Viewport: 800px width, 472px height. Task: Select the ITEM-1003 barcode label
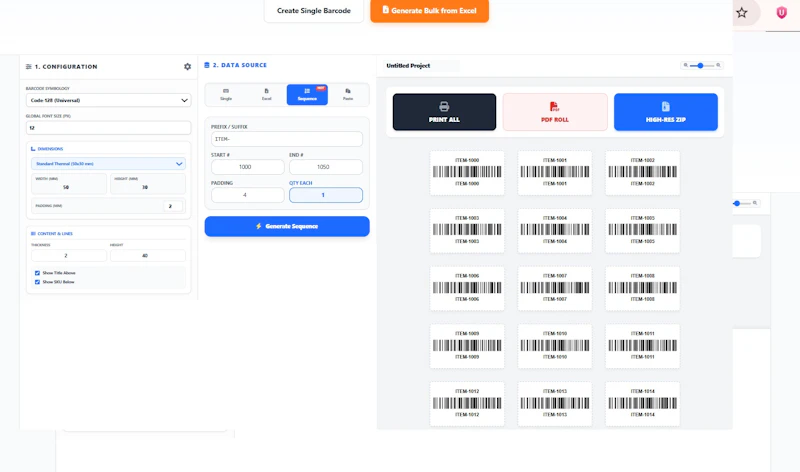467,230
